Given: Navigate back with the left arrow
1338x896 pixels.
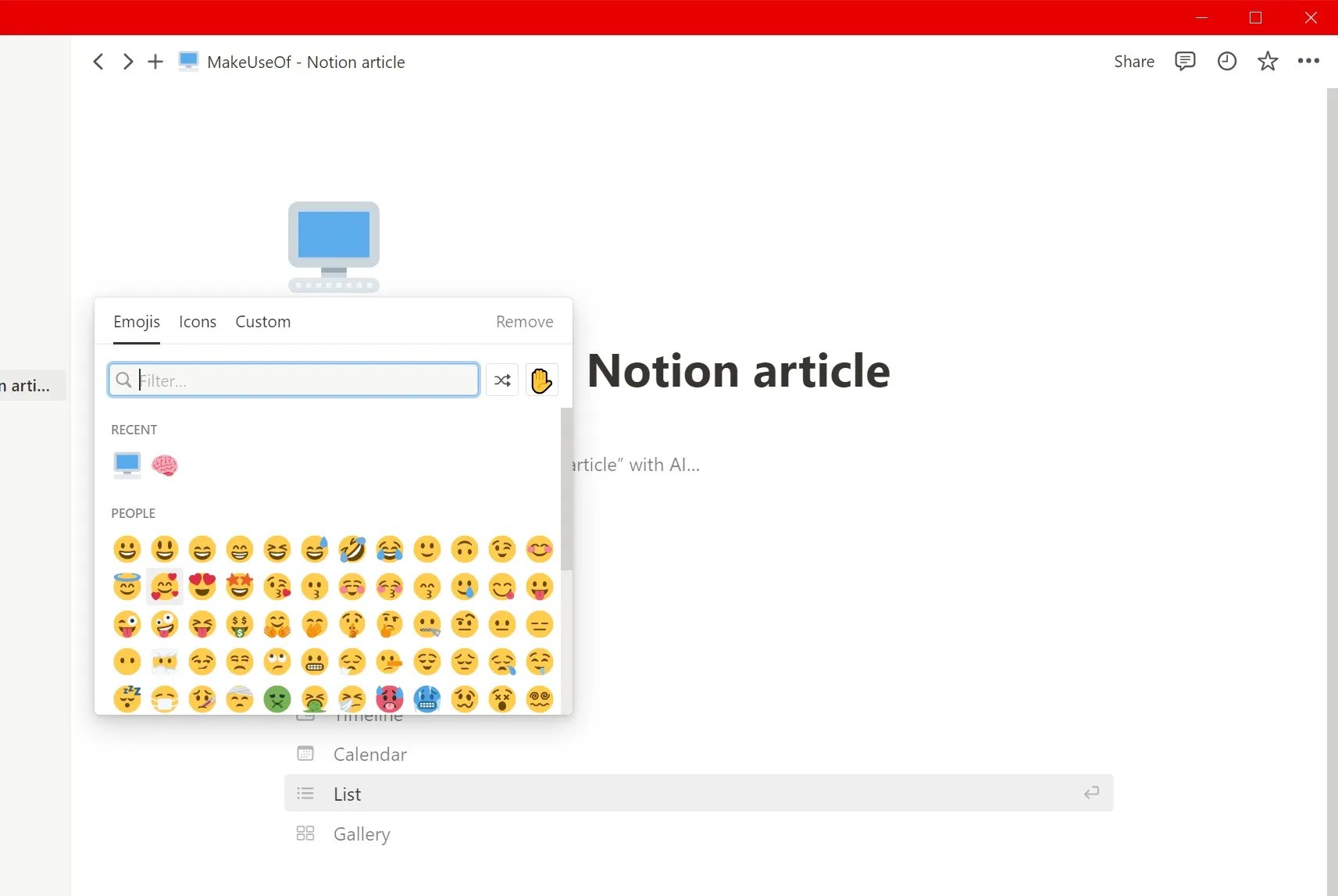Looking at the screenshot, I should [98, 61].
